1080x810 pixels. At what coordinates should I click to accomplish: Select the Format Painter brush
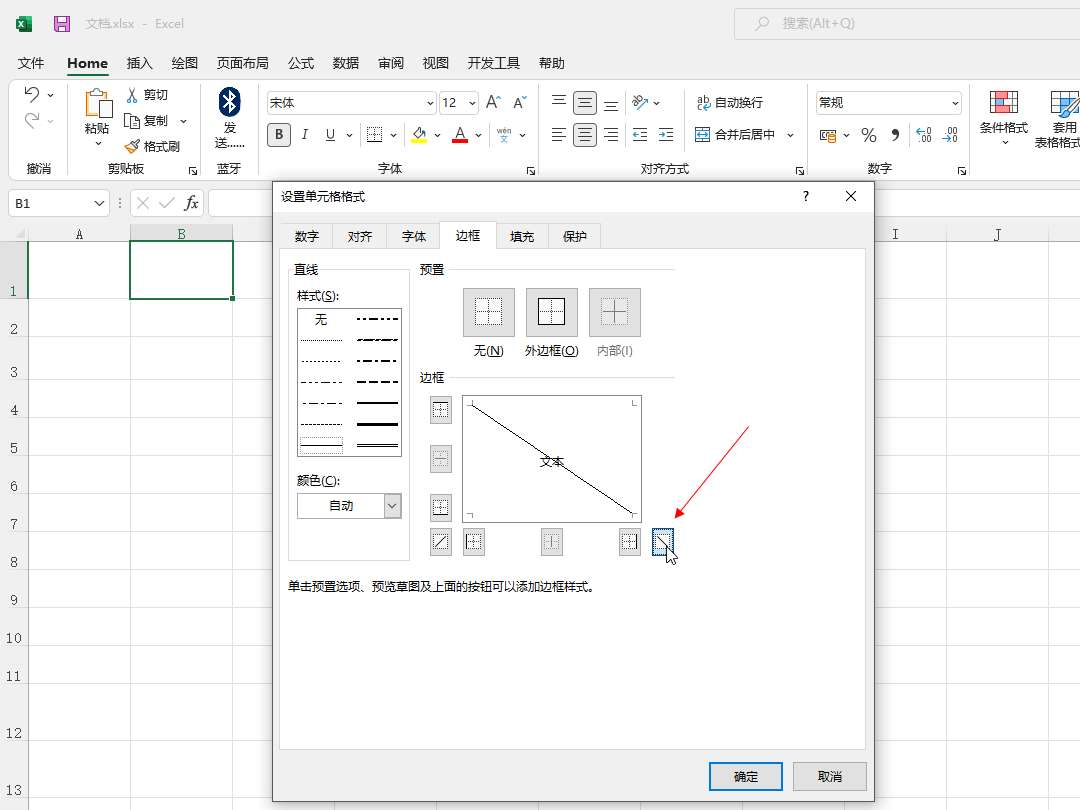132,146
